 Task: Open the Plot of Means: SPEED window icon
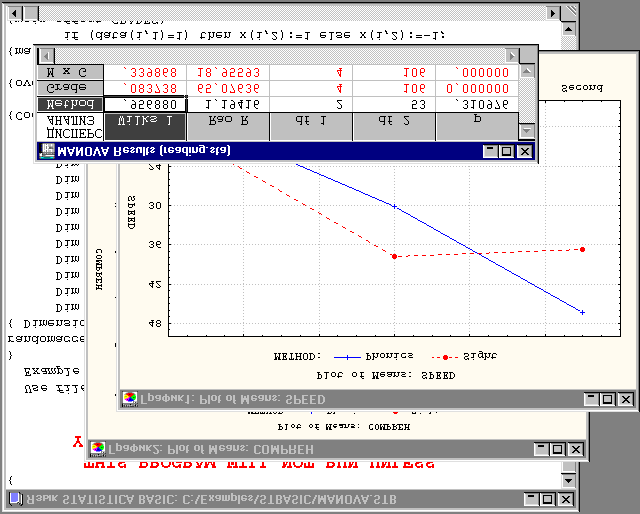[x=130, y=399]
